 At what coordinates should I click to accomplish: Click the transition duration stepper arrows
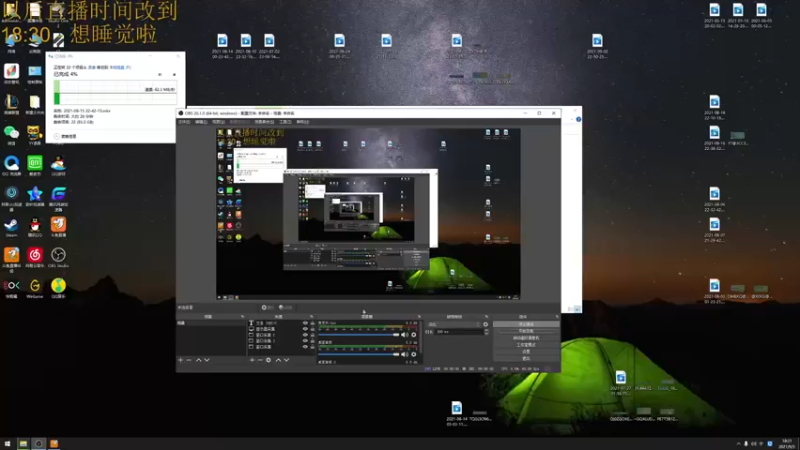(x=486, y=332)
